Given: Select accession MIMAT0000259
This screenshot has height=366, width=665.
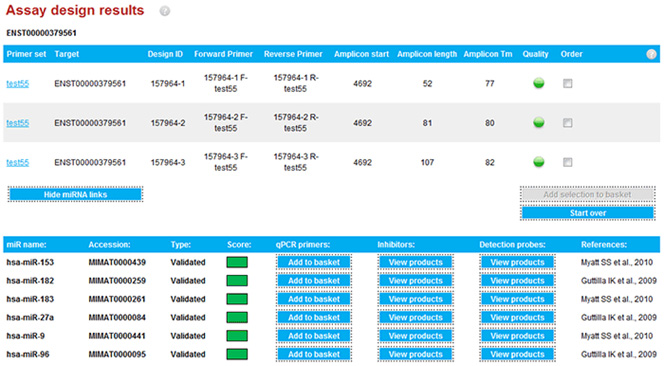Looking at the screenshot, I should [x=117, y=281].
